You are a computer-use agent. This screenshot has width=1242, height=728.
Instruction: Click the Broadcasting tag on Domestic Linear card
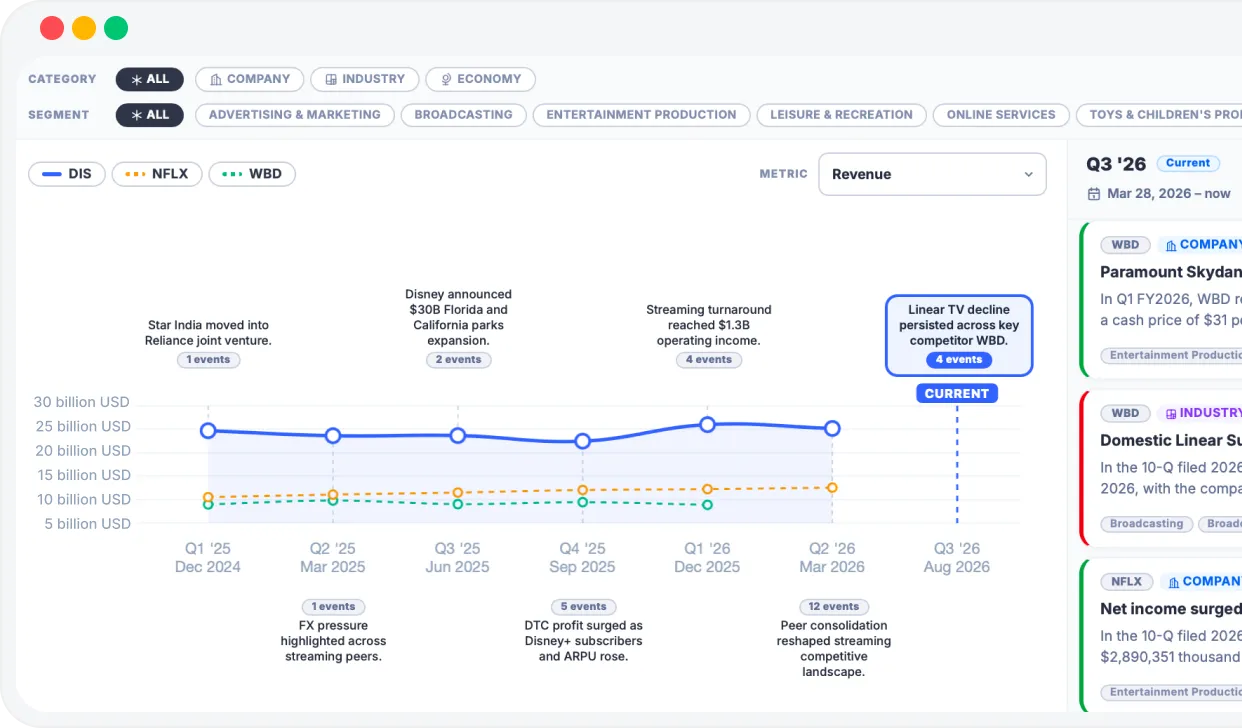pos(1146,524)
